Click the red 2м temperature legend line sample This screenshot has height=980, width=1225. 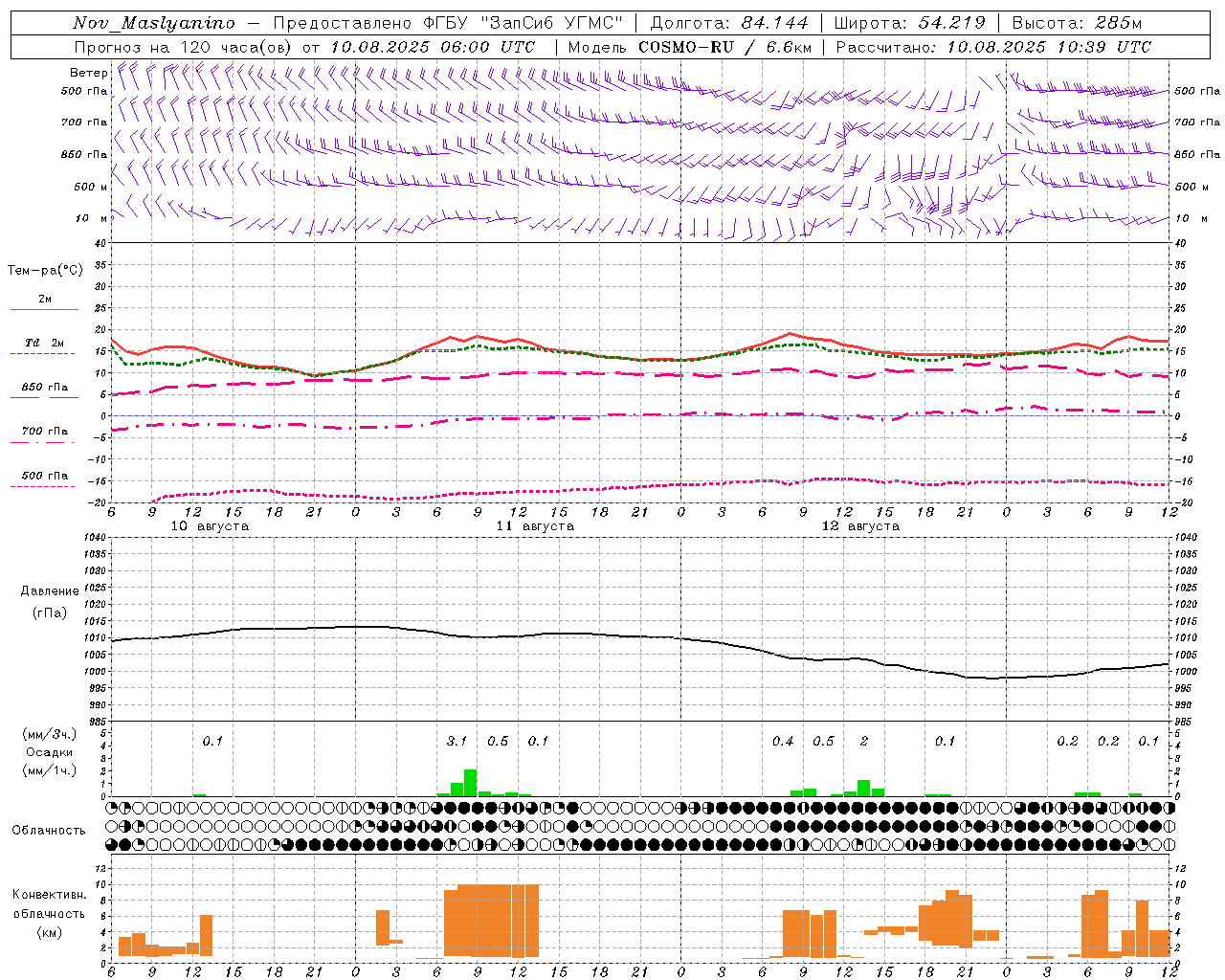(x=44, y=309)
